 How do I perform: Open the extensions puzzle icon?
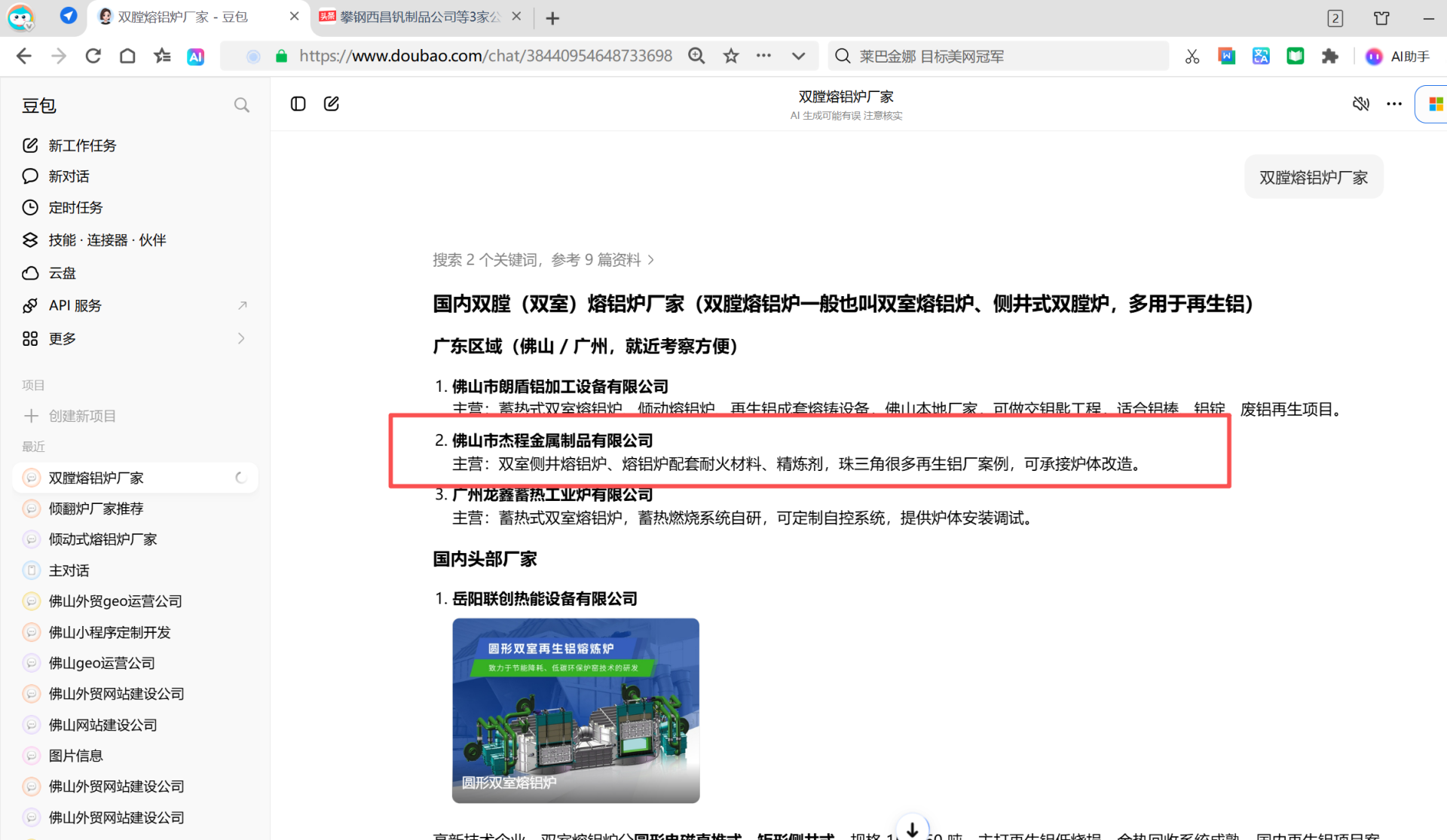click(x=1329, y=57)
